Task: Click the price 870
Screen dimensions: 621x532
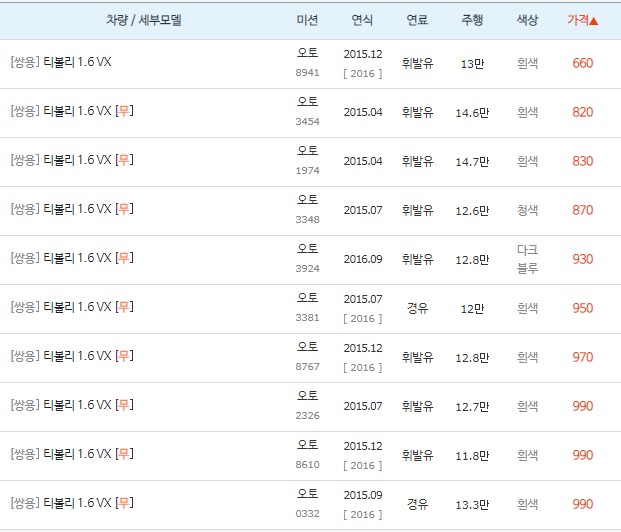Action: click(583, 210)
